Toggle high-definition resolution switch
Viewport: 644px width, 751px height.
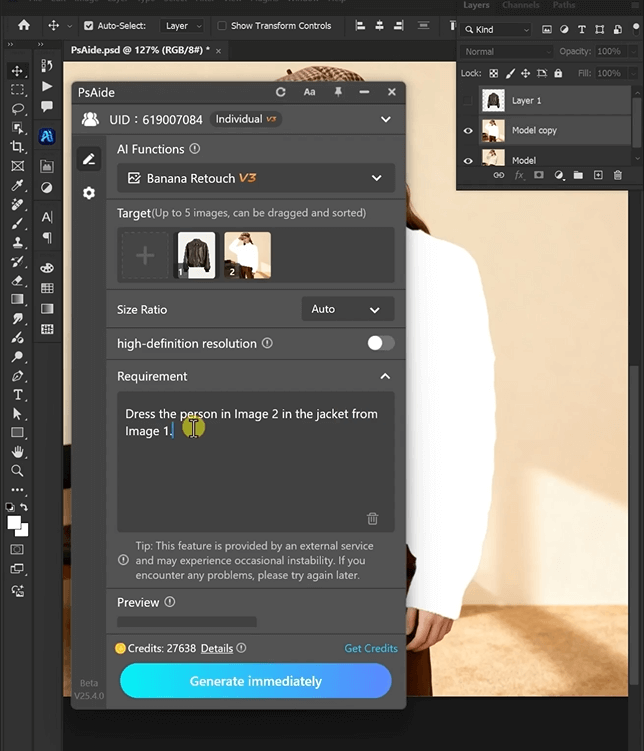click(381, 343)
